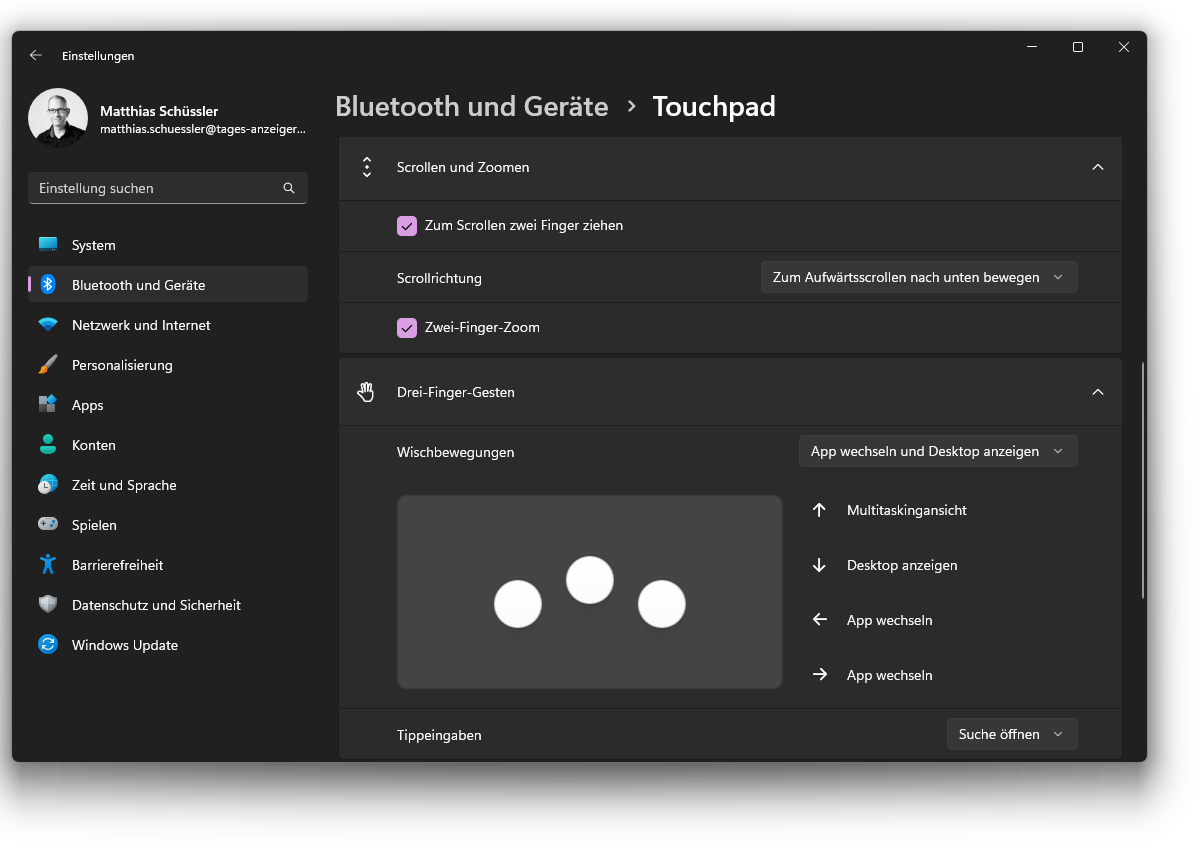
Task: Click the System monitor icon in sidebar
Action: click(x=47, y=244)
